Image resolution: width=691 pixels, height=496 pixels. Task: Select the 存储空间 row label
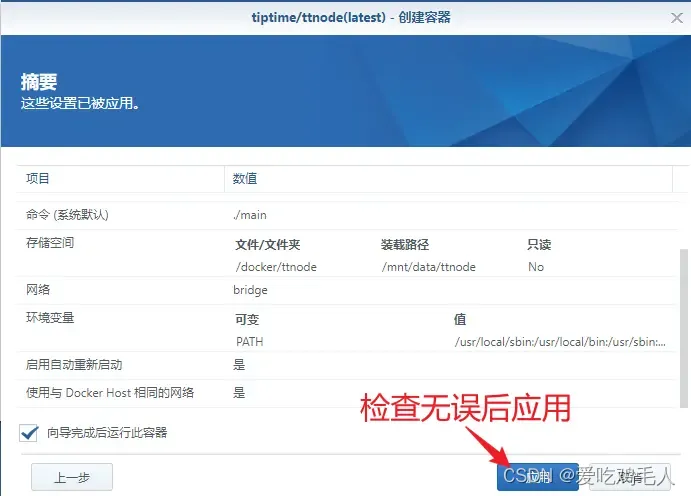pos(50,243)
